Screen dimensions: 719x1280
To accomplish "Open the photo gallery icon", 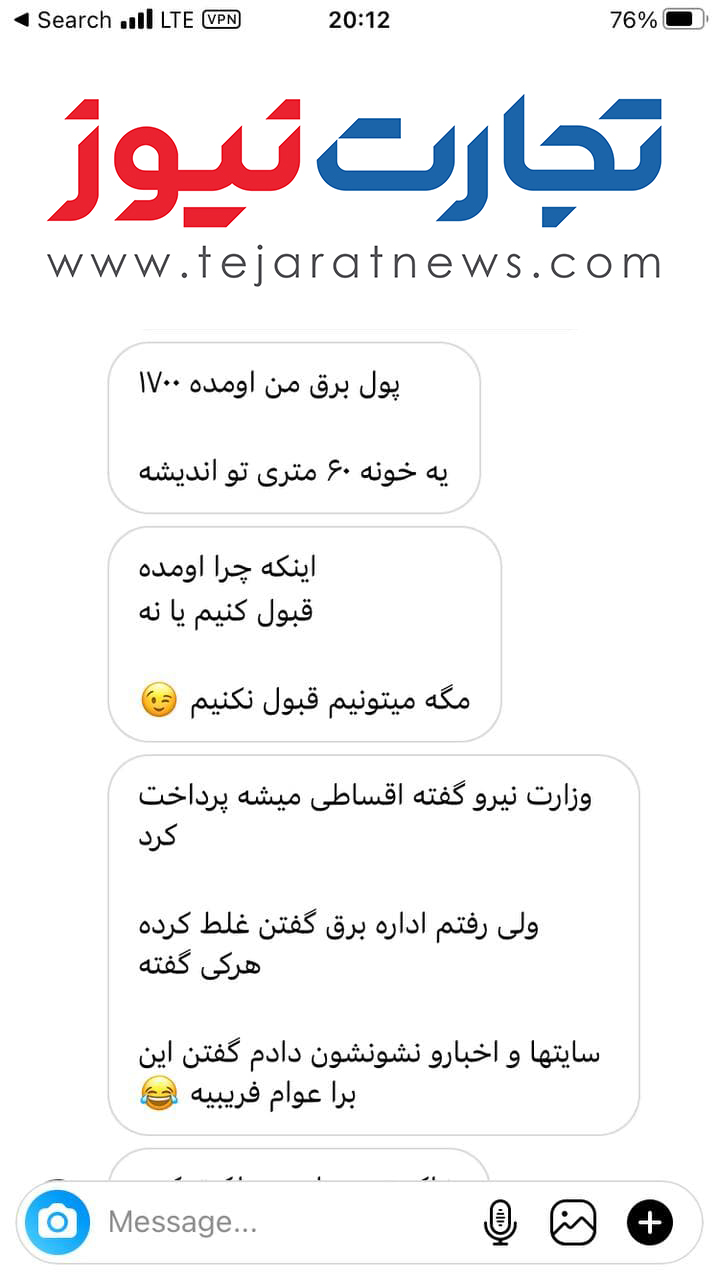I will [573, 1222].
